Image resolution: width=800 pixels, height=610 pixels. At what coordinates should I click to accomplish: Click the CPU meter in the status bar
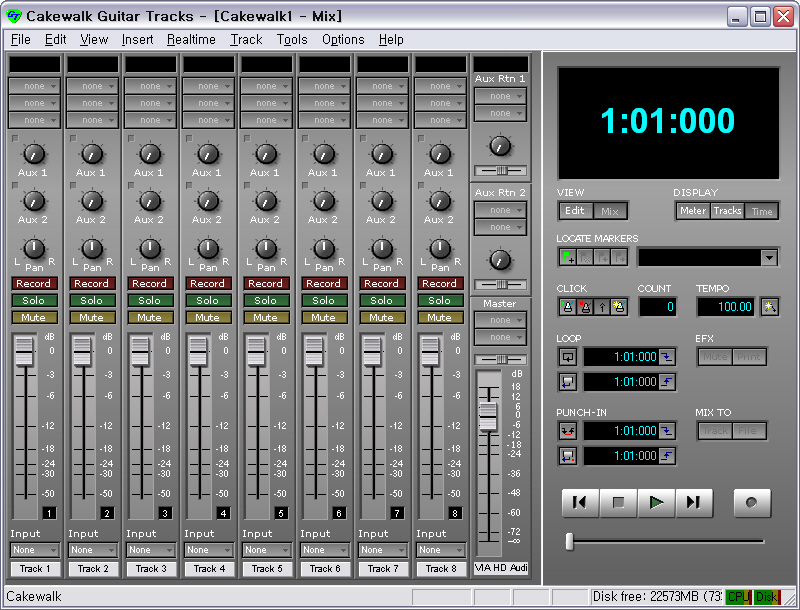click(x=738, y=597)
